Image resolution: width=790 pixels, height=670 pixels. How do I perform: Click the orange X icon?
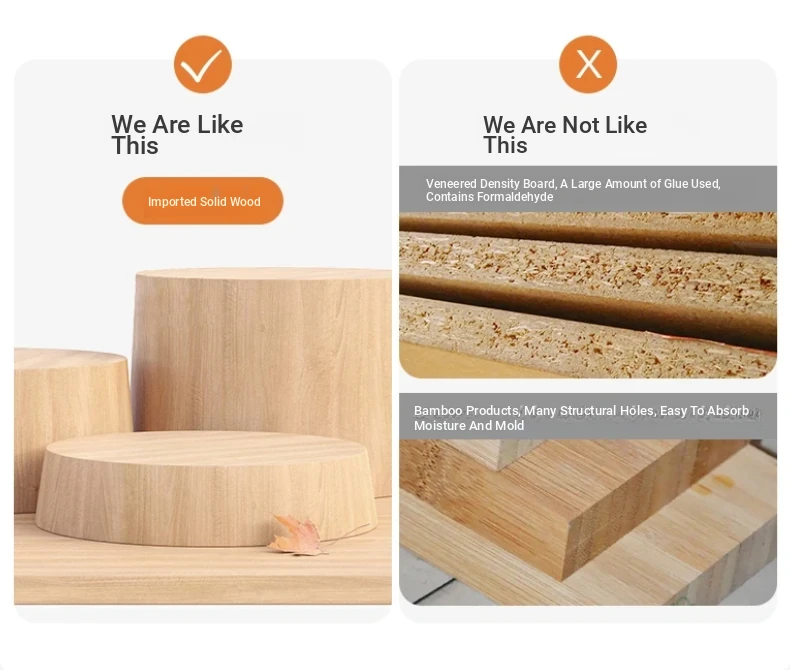pyautogui.click(x=587, y=64)
